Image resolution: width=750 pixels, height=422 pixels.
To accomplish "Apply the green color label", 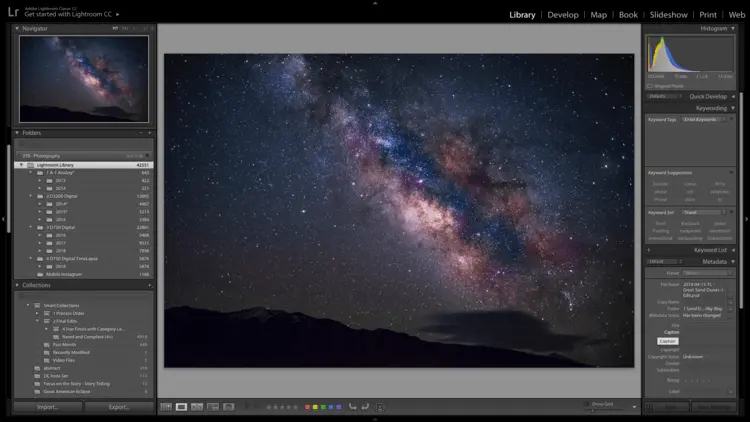I will pos(323,407).
